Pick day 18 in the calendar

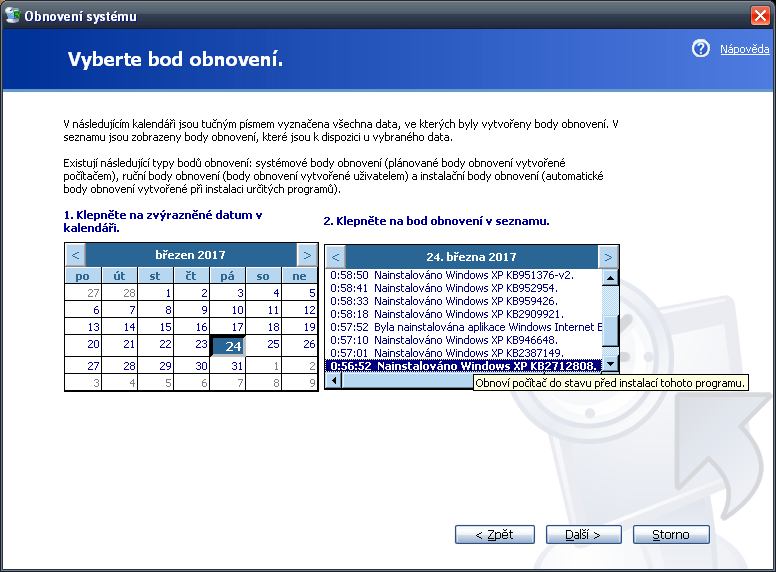tap(264, 327)
